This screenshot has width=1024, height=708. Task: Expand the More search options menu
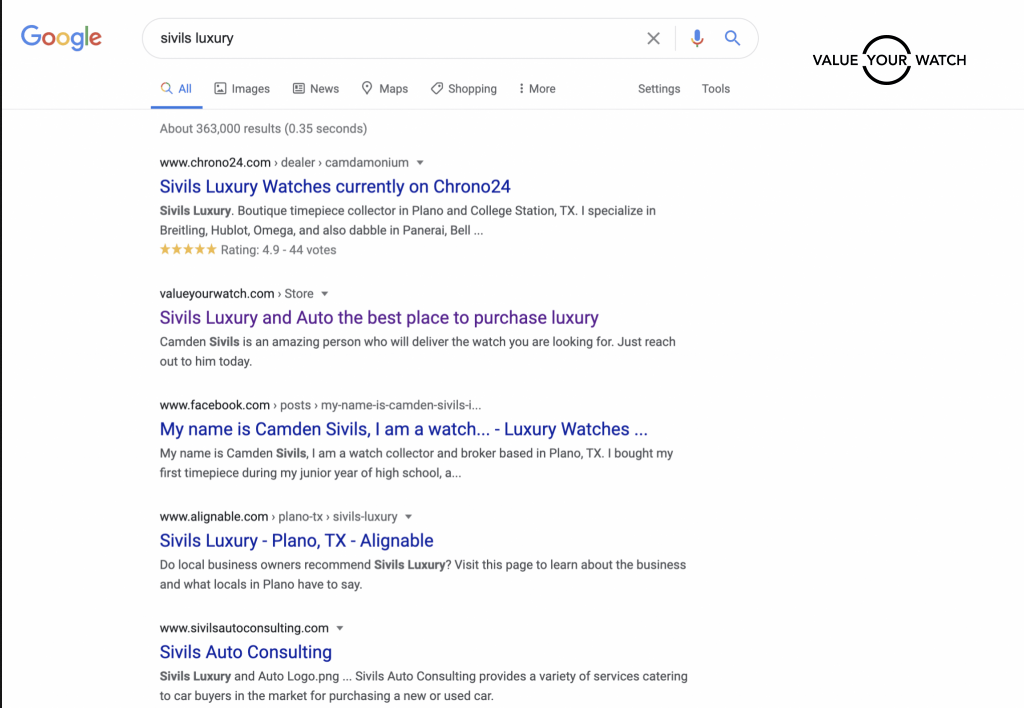(537, 89)
